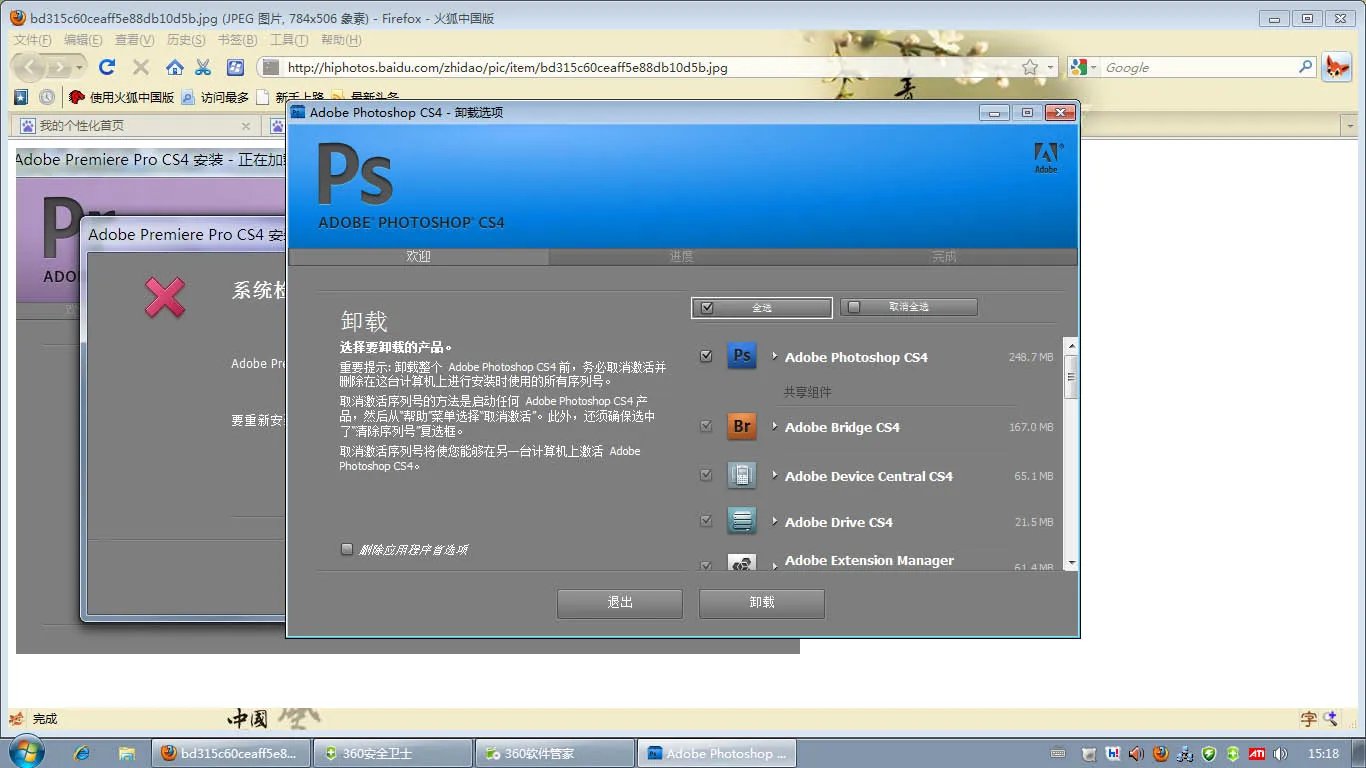The height and width of the screenshot is (768, 1366).
Task: Click the Adobe logo in the installer header
Action: click(1047, 157)
